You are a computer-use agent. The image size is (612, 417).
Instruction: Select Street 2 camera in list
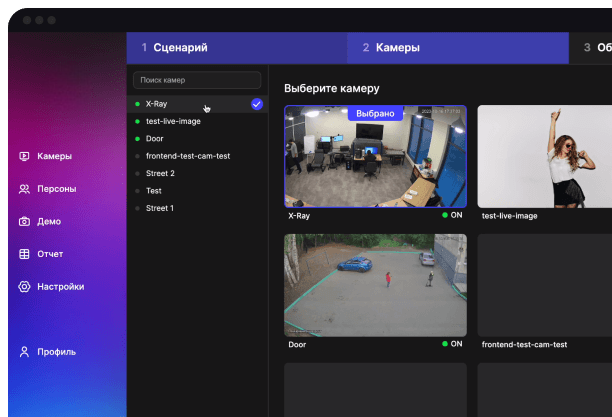coord(160,173)
